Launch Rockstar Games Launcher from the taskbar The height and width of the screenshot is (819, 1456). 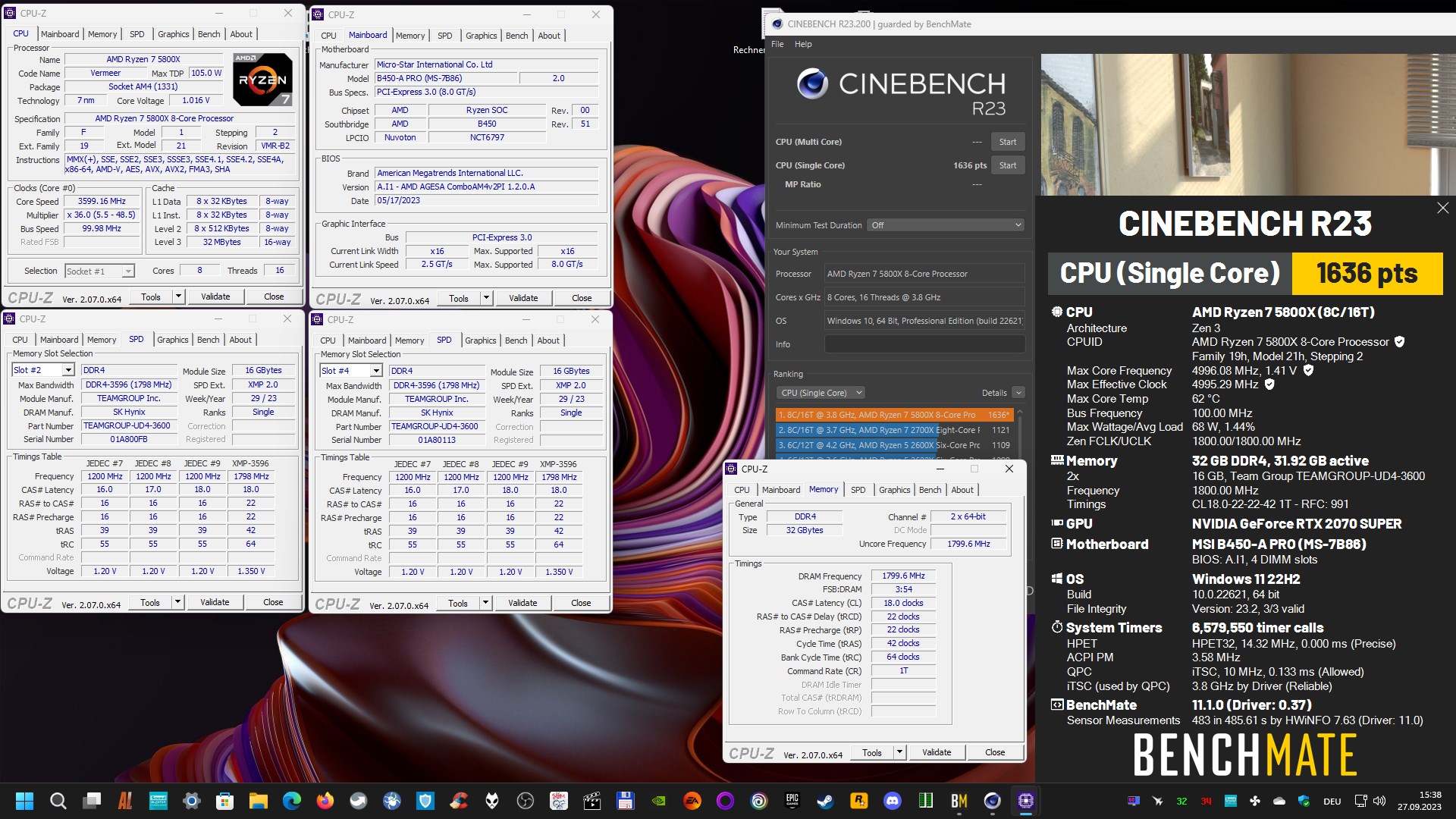[x=858, y=801]
